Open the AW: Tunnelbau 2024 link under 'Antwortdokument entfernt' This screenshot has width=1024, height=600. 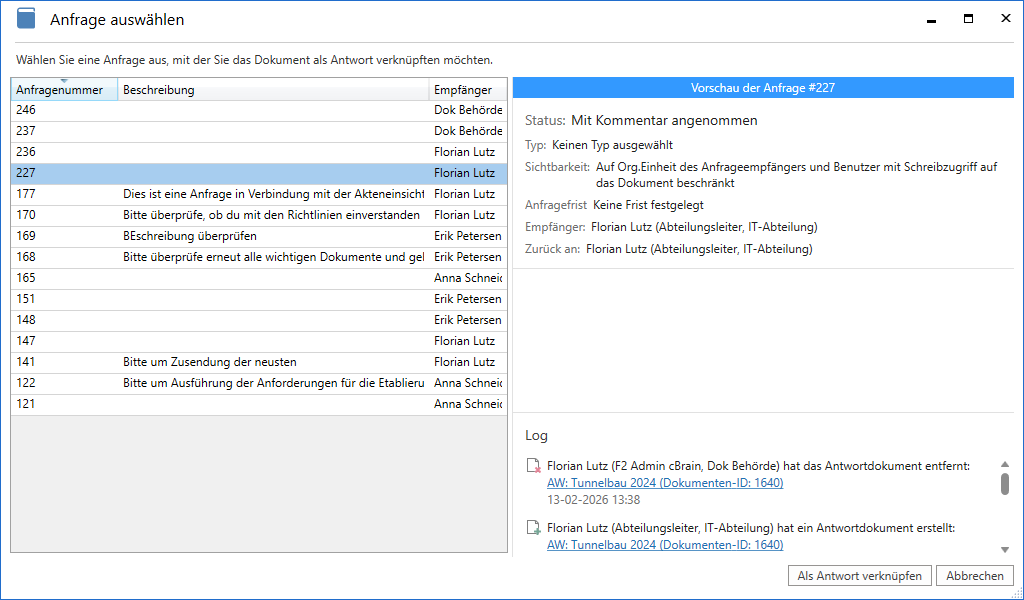coord(665,483)
